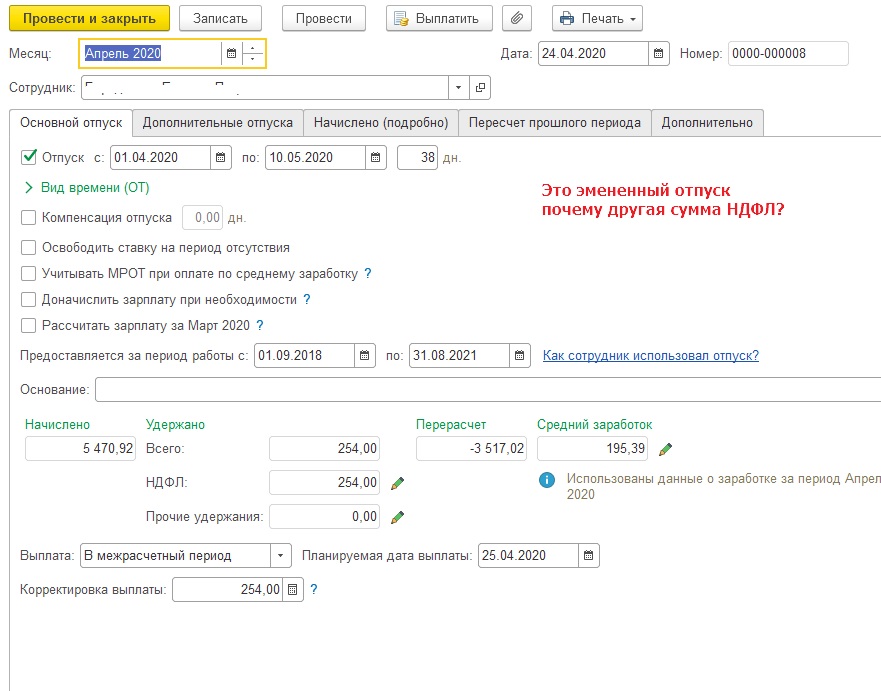Edit НДФЛ amount with pencil icon

pos(397,483)
